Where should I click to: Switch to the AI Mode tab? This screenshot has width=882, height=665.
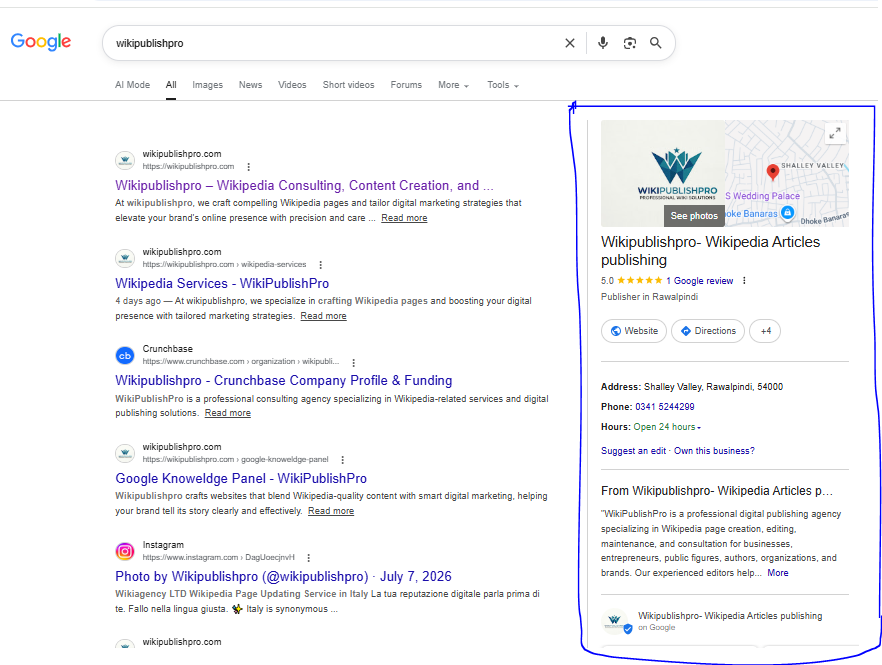[x=132, y=85]
